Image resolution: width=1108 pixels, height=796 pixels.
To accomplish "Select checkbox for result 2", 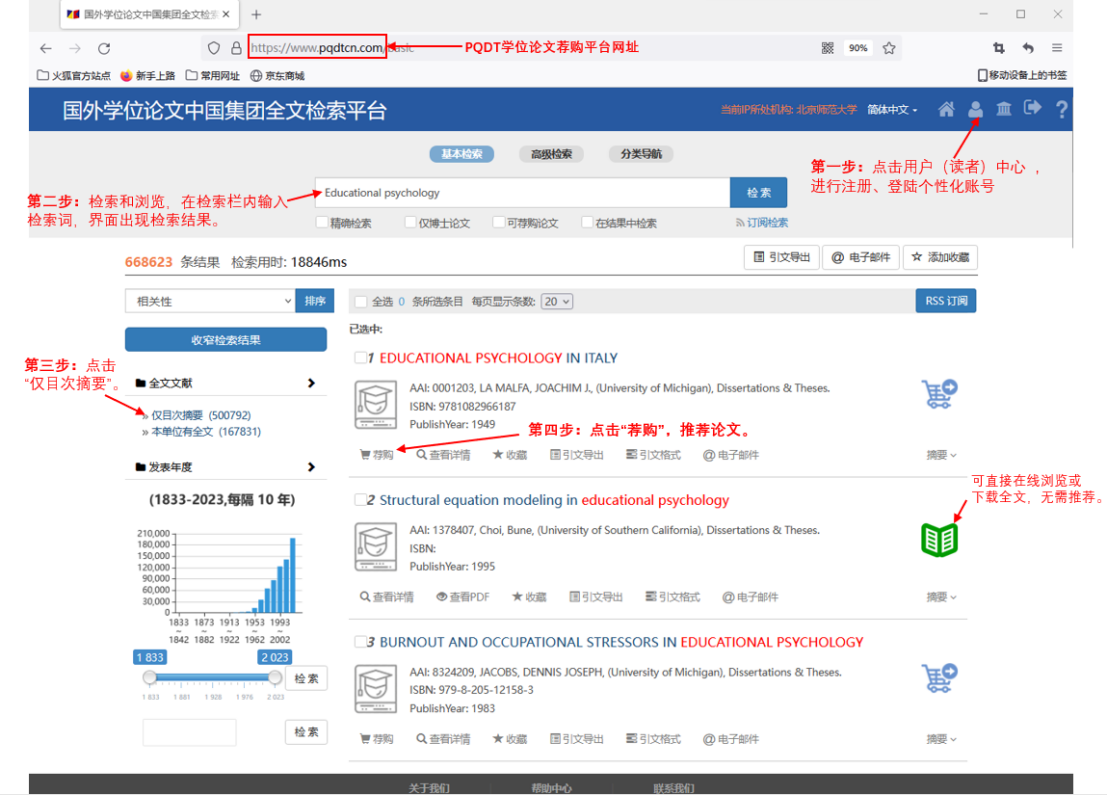I will coord(360,500).
